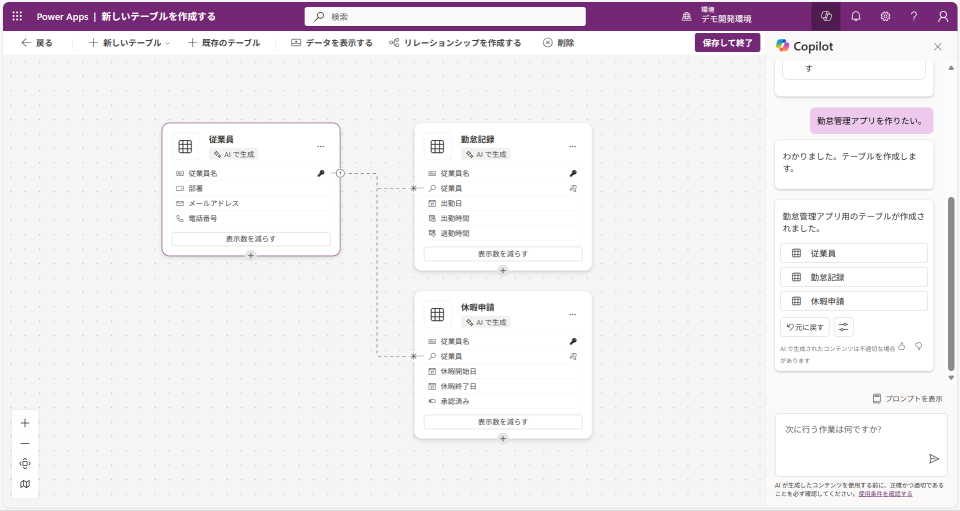Screen dimensions: 960x511
Task: Click the 環境 environment picker デモ開発環境
Action: (x=716, y=16)
